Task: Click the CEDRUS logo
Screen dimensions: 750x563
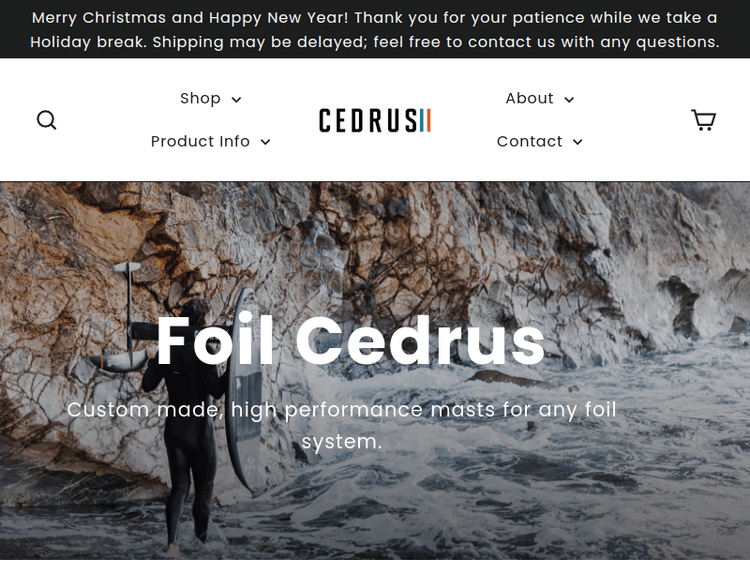Action: coord(375,120)
